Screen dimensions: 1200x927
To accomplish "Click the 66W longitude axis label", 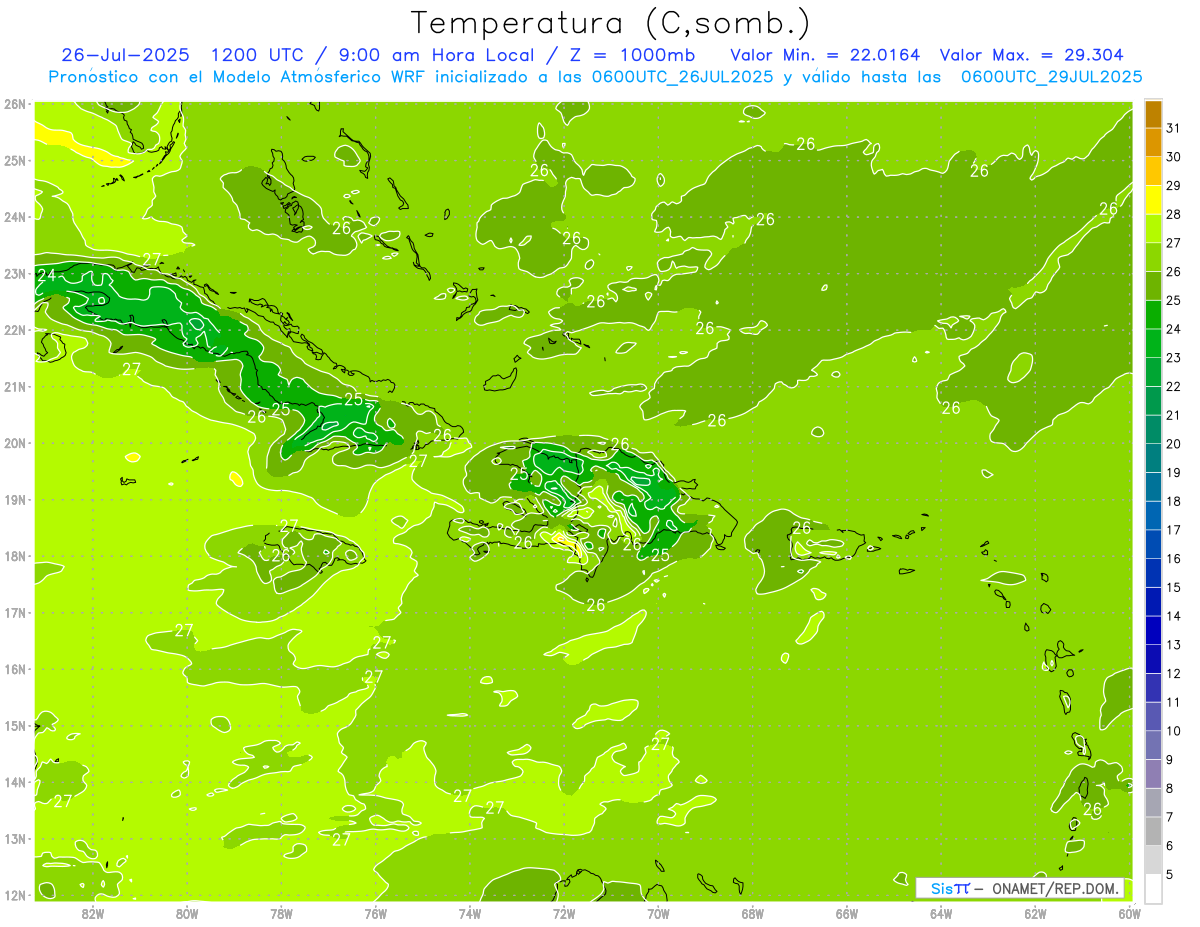I will point(846,912).
